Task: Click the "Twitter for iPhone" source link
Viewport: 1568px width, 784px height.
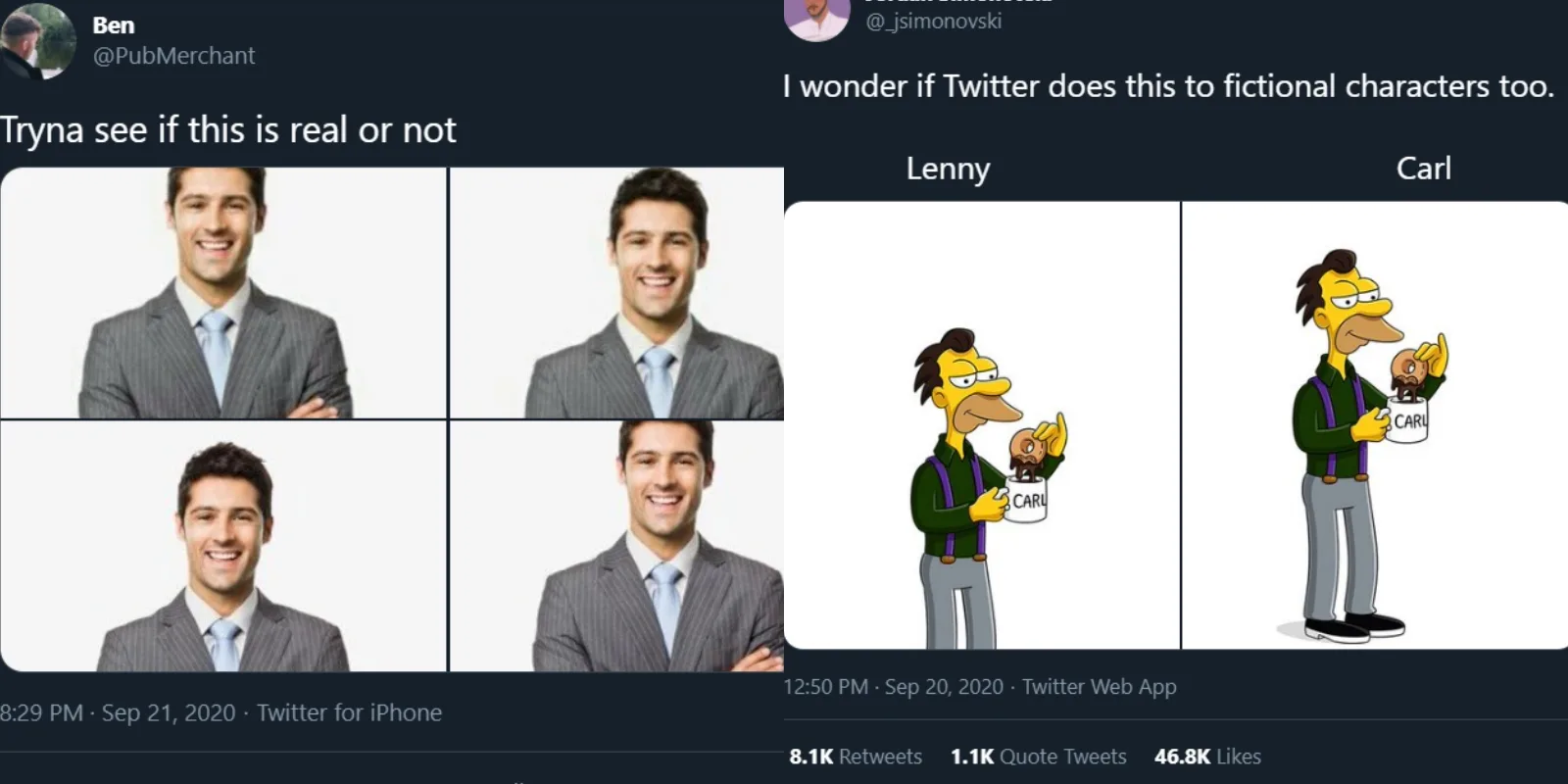Action: pos(349,712)
